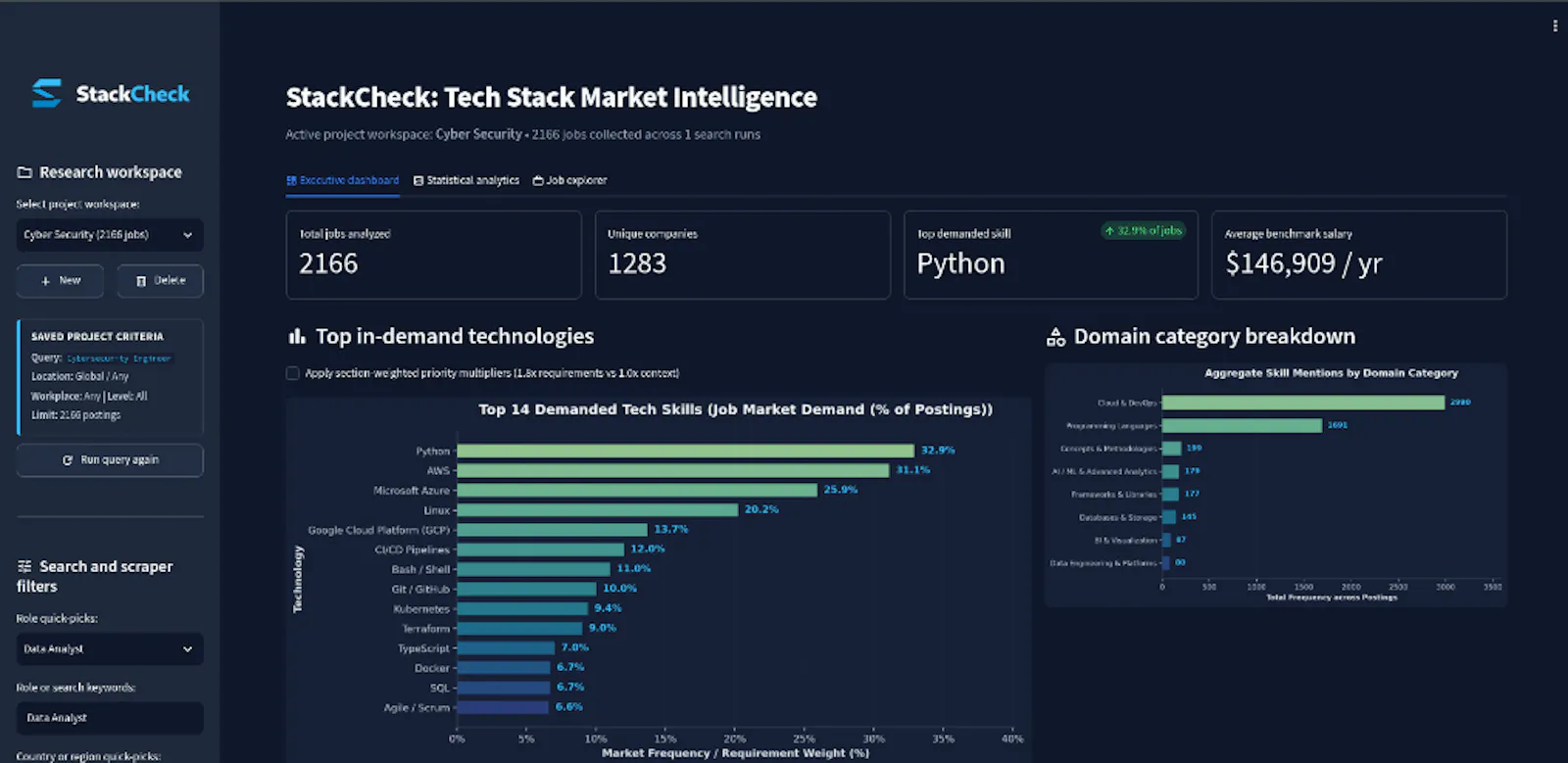The width and height of the screenshot is (1568, 763).
Task: Click the Delete project button
Action: [x=161, y=280]
